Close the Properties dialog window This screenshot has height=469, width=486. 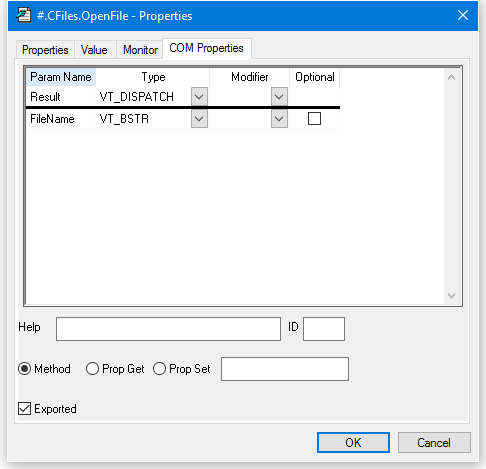tap(463, 15)
